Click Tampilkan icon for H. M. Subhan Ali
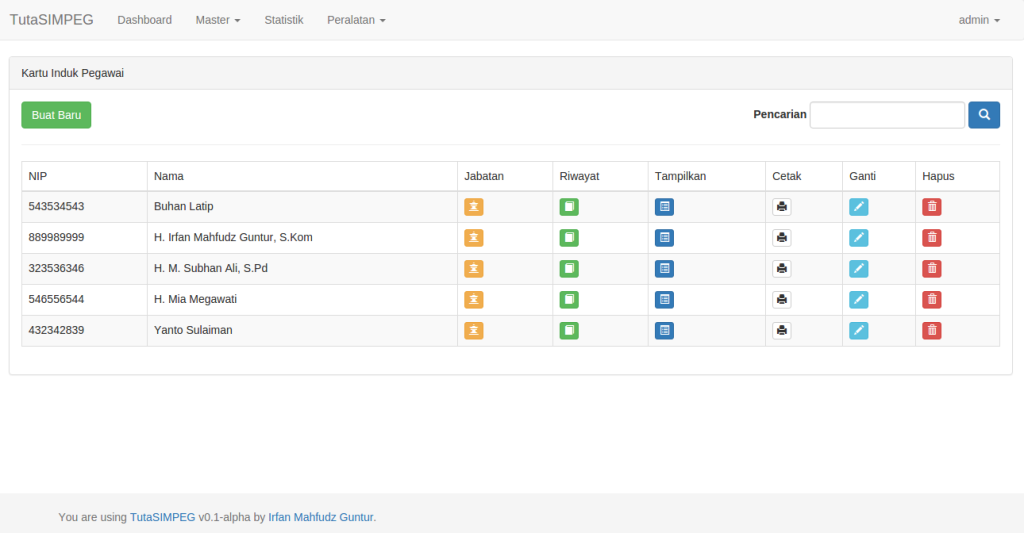Screen dimensions: 1024x533 [x=664, y=269]
